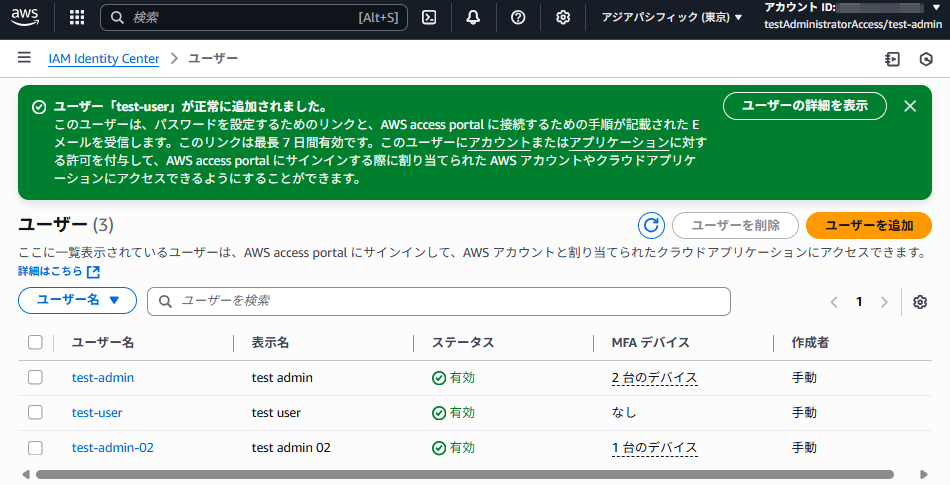The width and height of the screenshot is (950, 485).
Task: Click the ユーザーを削除 button
Action: 736,225
